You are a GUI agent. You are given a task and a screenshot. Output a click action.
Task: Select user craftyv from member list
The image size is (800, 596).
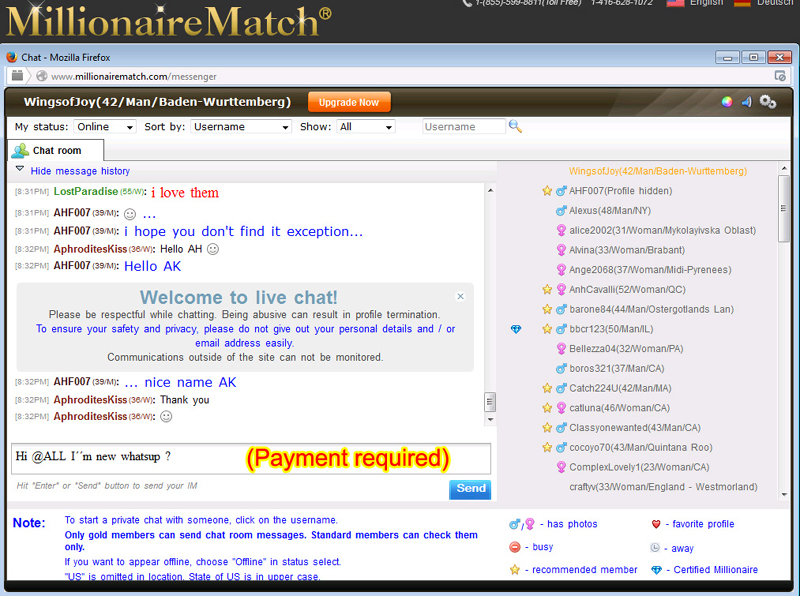coord(663,487)
